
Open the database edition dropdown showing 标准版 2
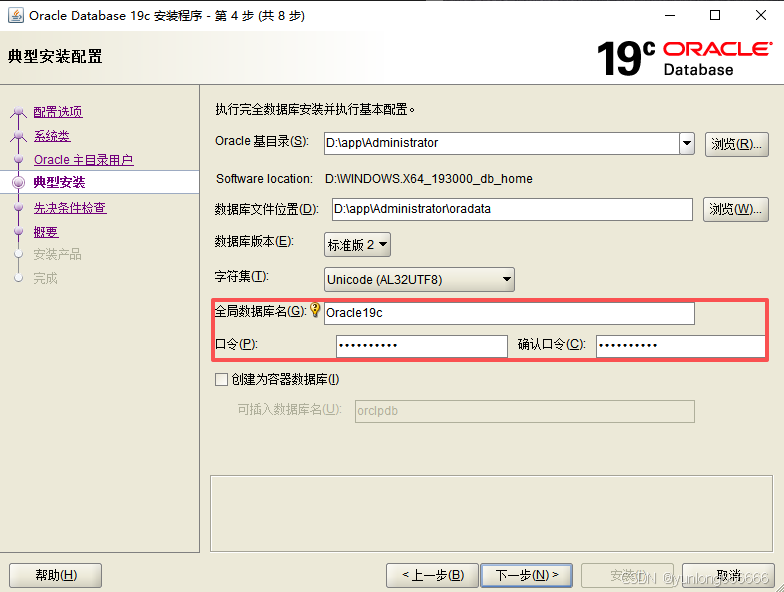357,244
